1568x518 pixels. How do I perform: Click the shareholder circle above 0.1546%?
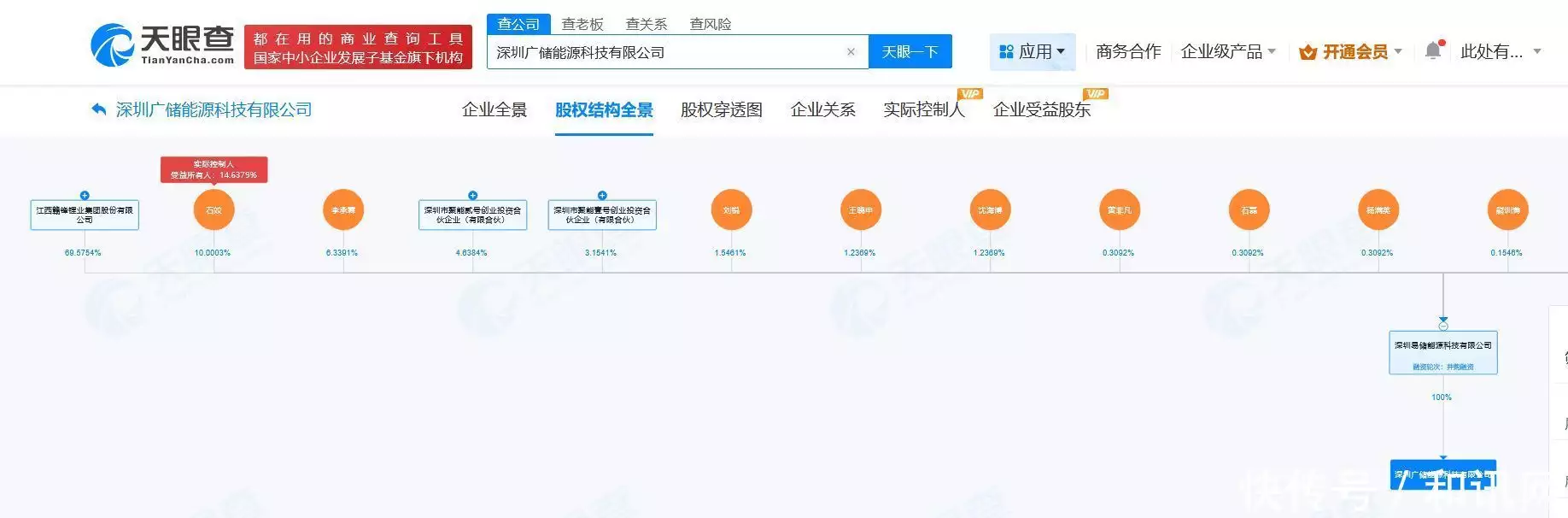pos(1507,210)
